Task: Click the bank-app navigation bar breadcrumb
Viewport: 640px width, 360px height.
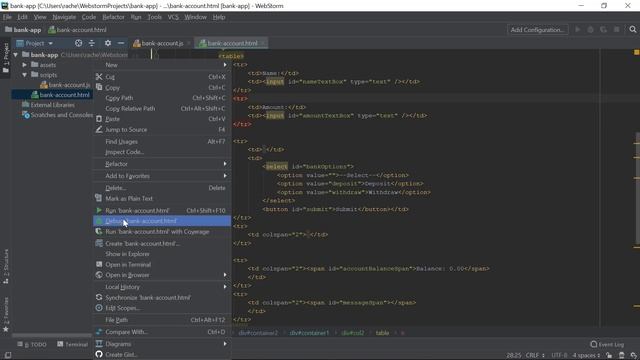Action: (23, 29)
